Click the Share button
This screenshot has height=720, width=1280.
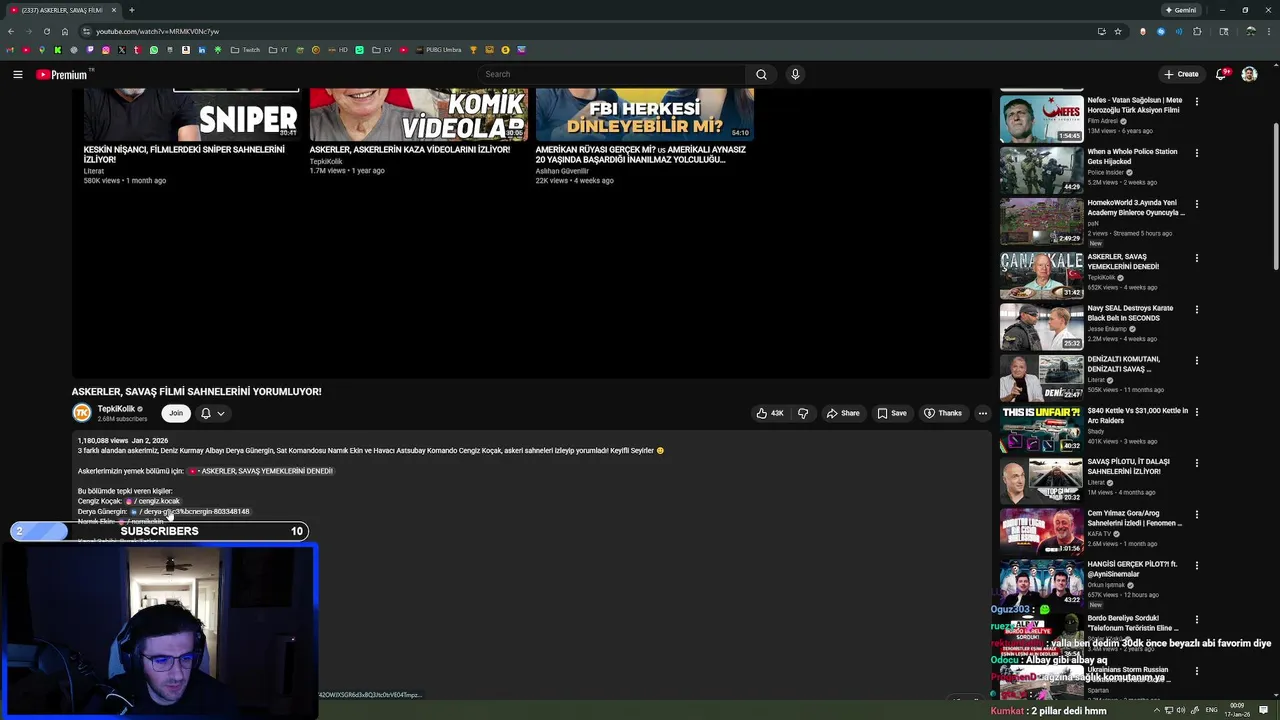(x=843, y=413)
